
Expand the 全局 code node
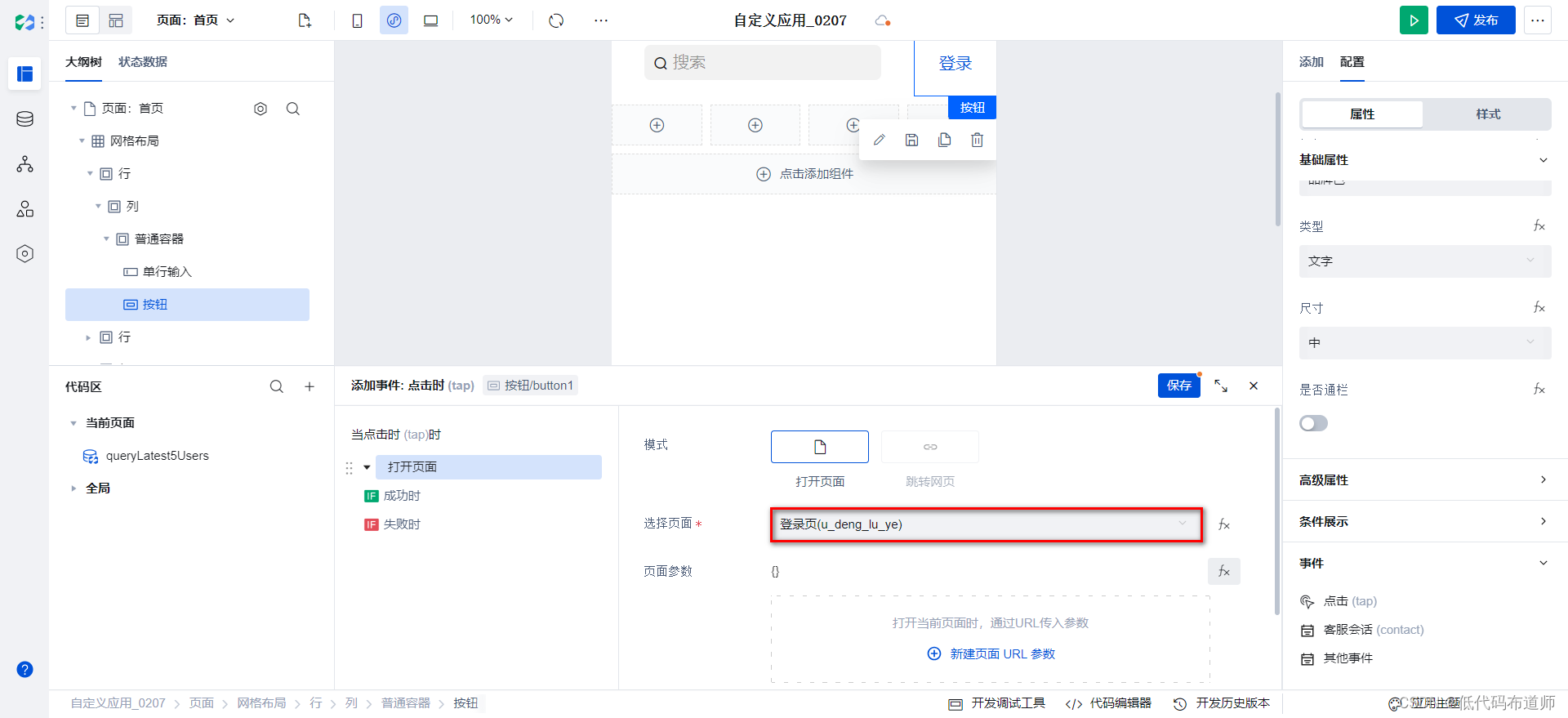73,488
